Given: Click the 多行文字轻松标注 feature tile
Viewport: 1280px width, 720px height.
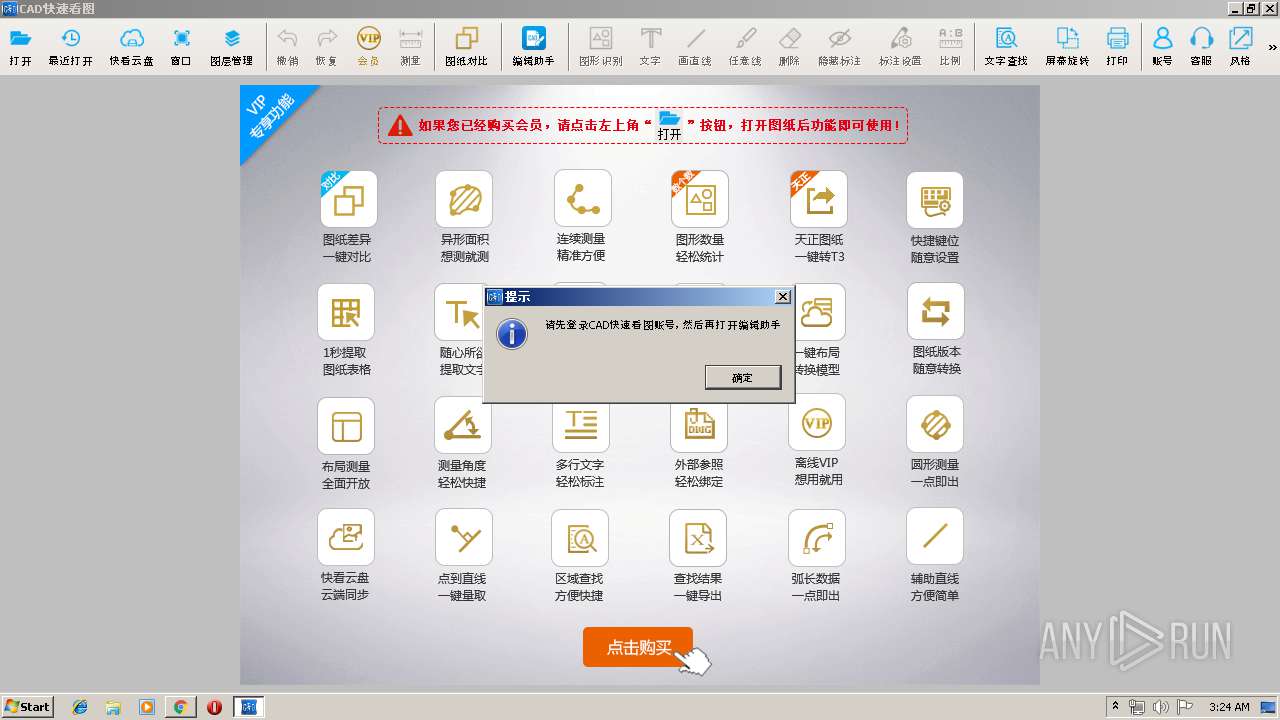Looking at the screenshot, I should 580,444.
